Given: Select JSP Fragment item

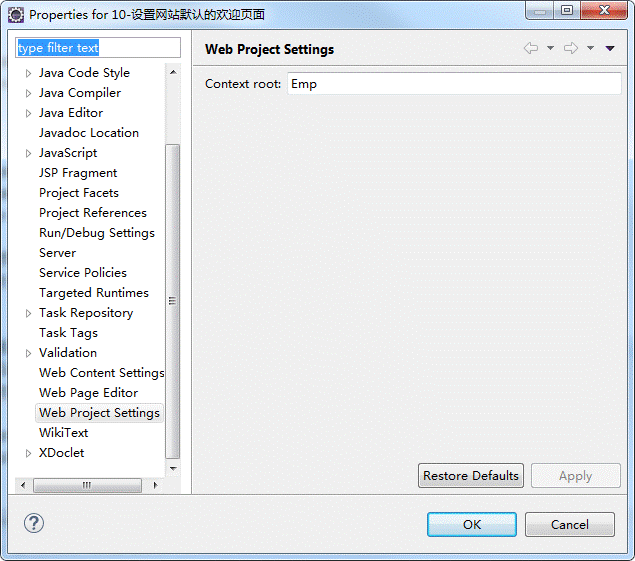Looking at the screenshot, I should [78, 173].
